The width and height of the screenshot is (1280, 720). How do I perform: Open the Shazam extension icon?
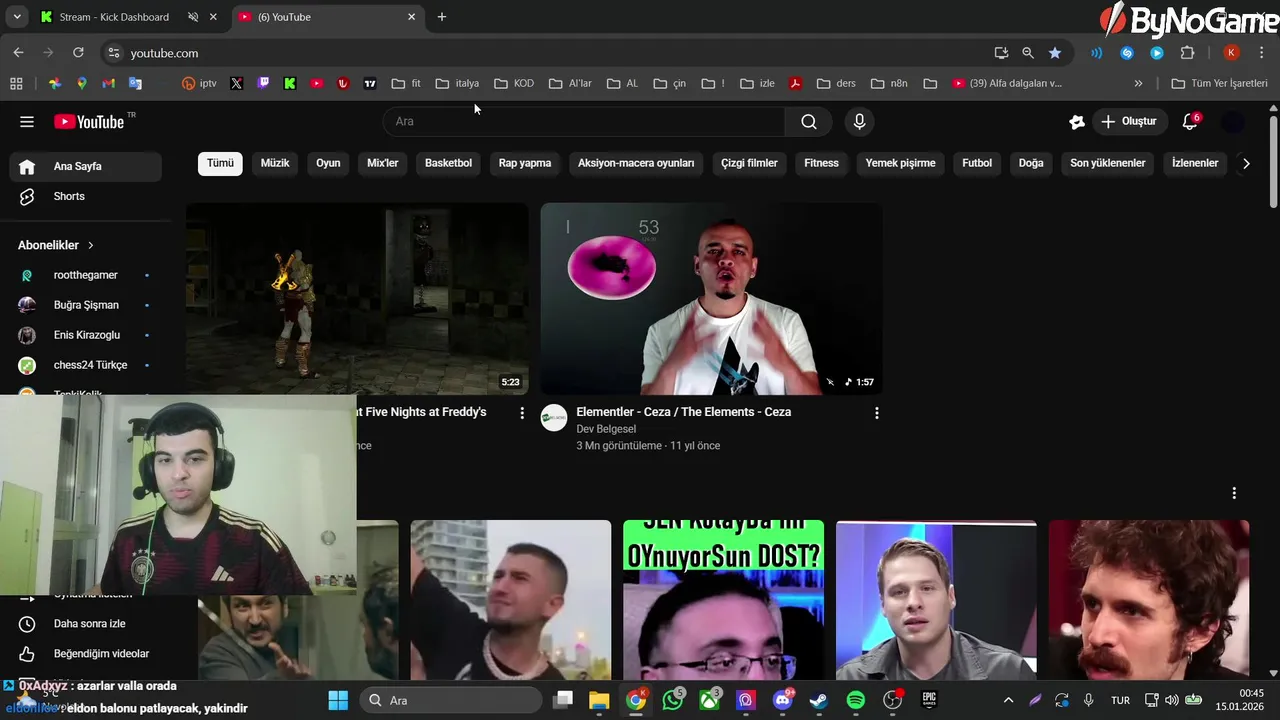point(1127,53)
